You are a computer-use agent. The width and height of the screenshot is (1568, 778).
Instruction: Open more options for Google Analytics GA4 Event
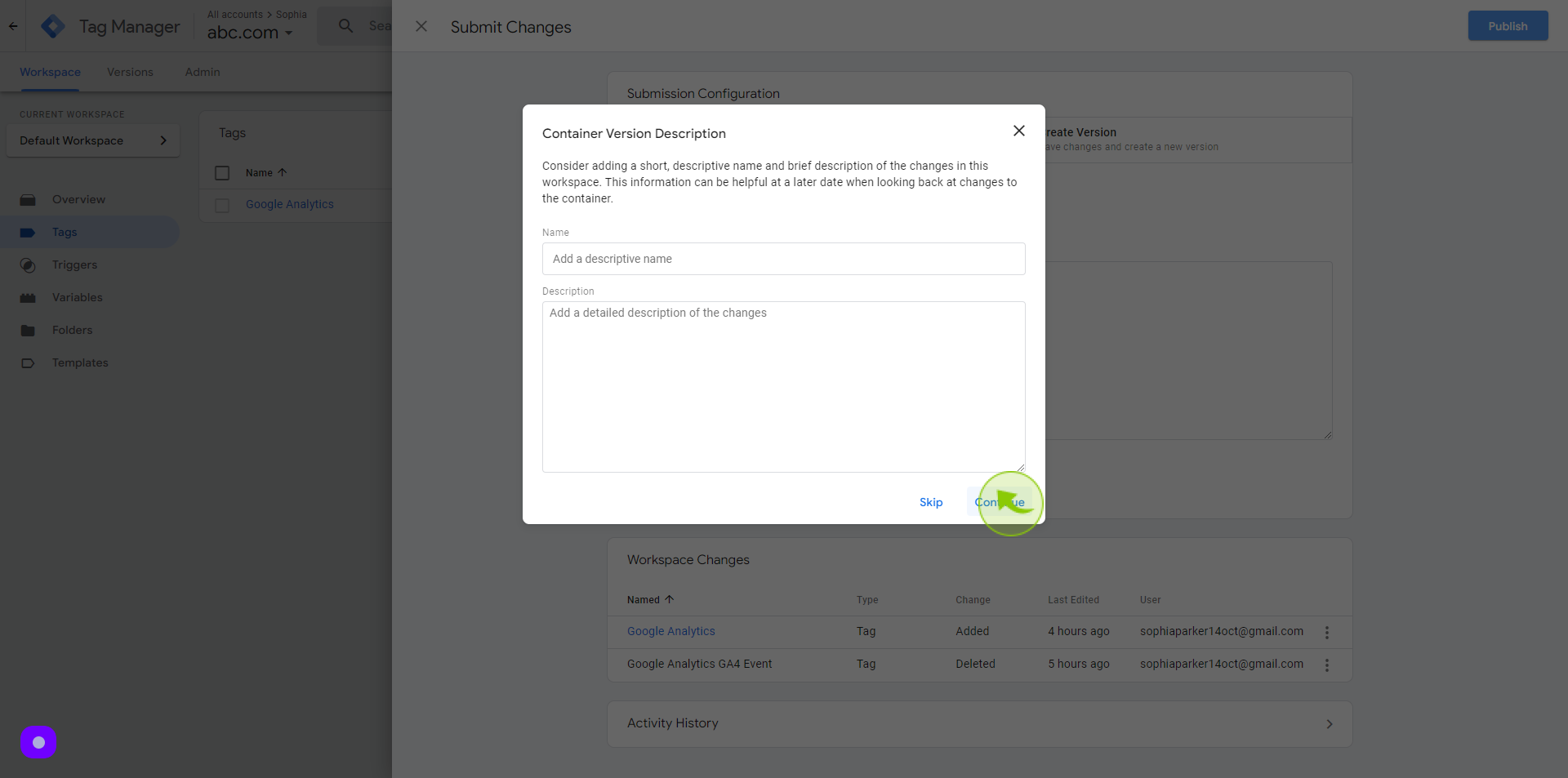(x=1327, y=665)
